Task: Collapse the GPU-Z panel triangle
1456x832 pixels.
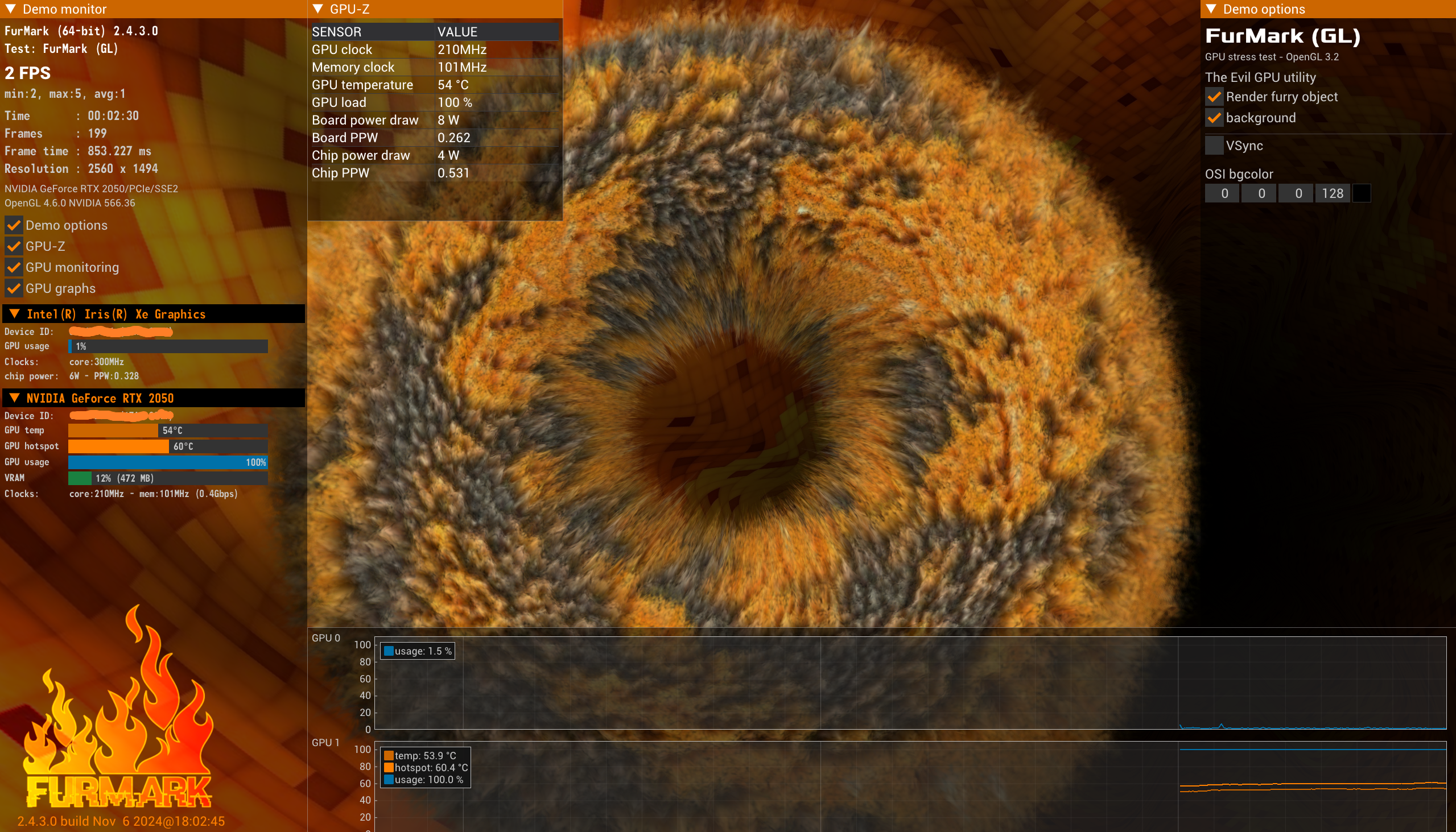Action: [x=319, y=9]
